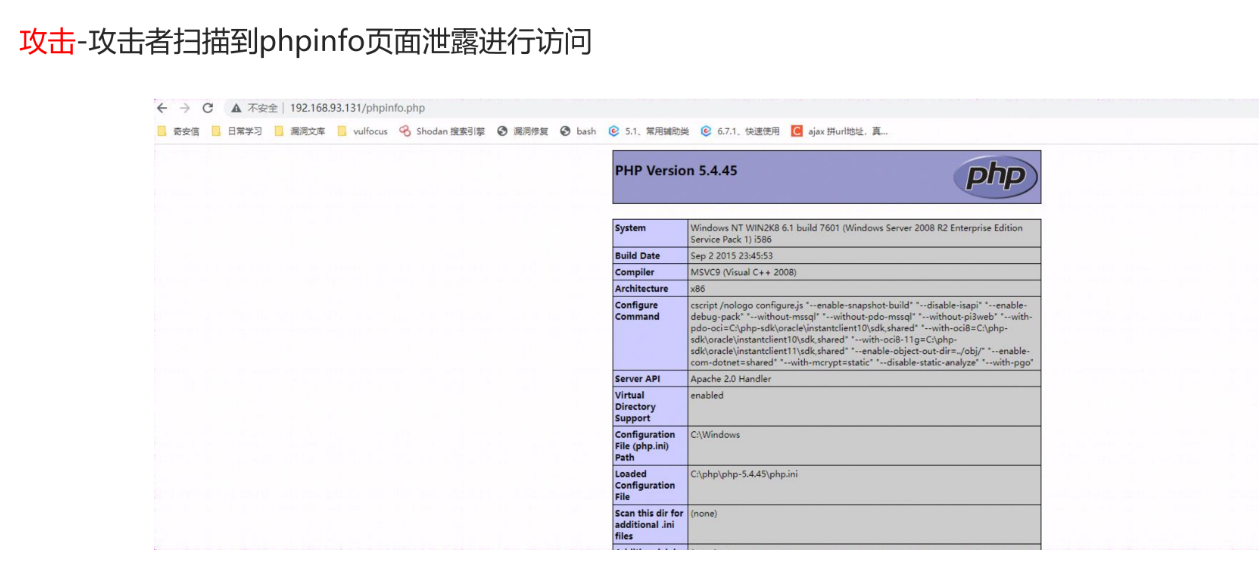Open the Shodan 搜索引擎 bookmark
1259x581 pixels.
point(442,131)
